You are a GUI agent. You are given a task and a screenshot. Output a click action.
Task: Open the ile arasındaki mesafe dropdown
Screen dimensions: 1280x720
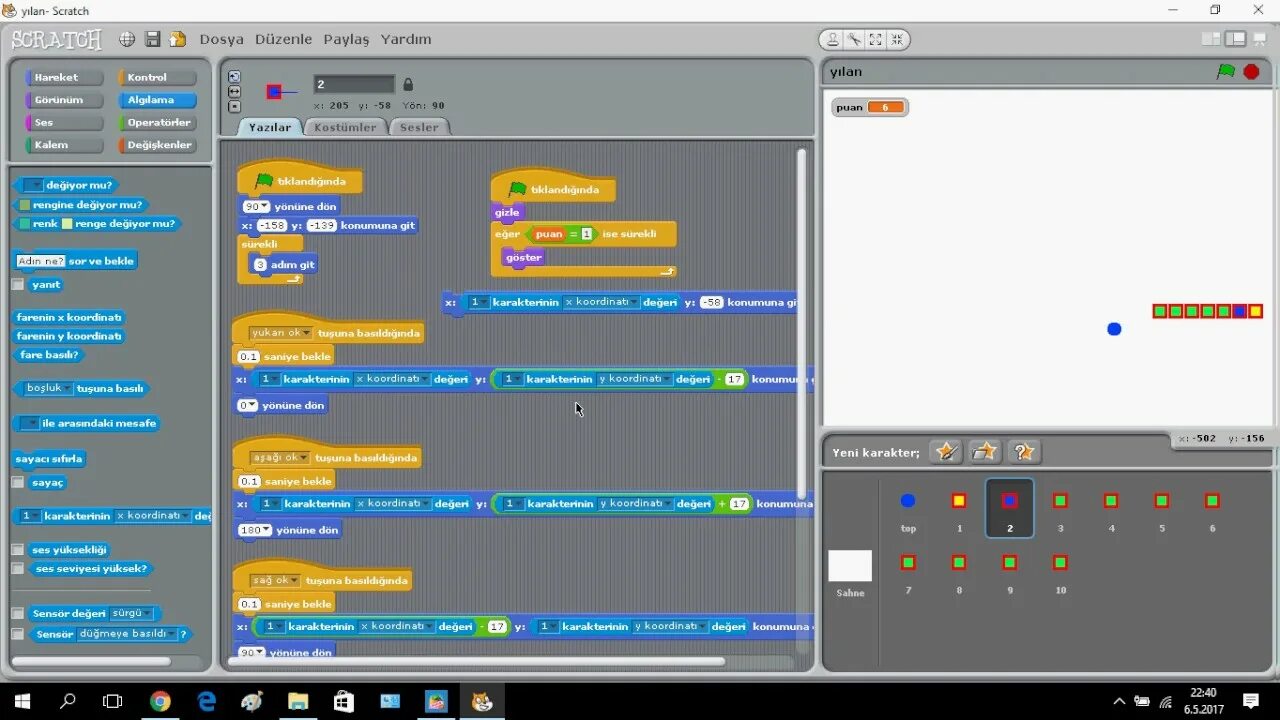click(x=29, y=423)
